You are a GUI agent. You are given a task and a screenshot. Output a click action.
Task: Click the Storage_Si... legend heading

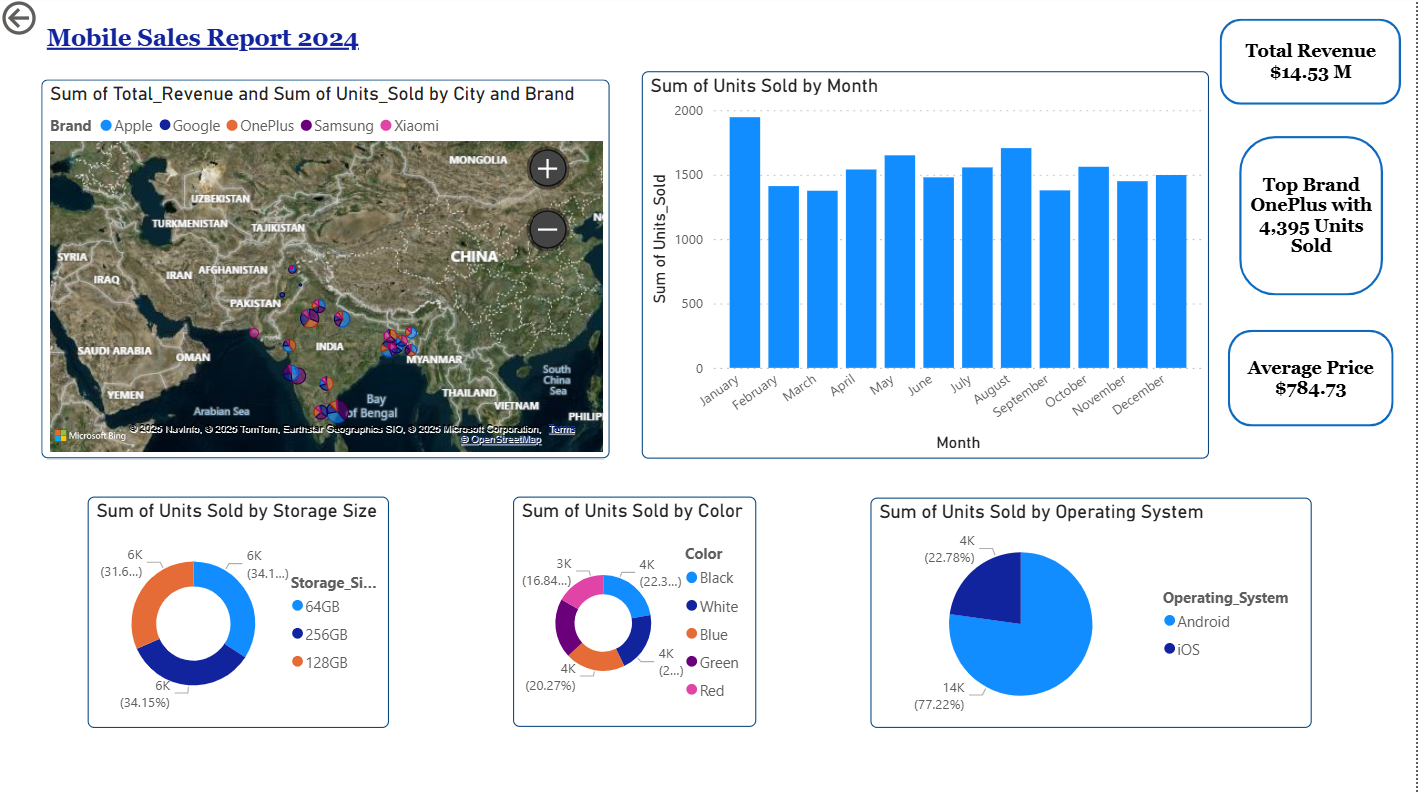[333, 582]
